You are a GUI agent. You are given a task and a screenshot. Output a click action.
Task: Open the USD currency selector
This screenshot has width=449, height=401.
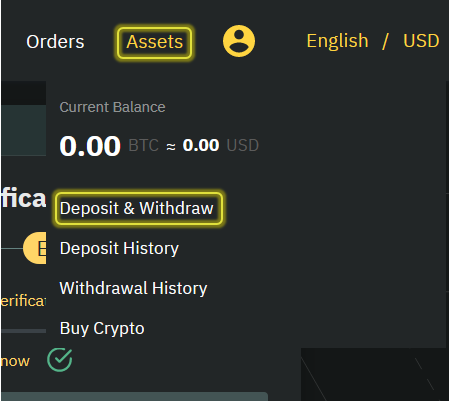(421, 41)
